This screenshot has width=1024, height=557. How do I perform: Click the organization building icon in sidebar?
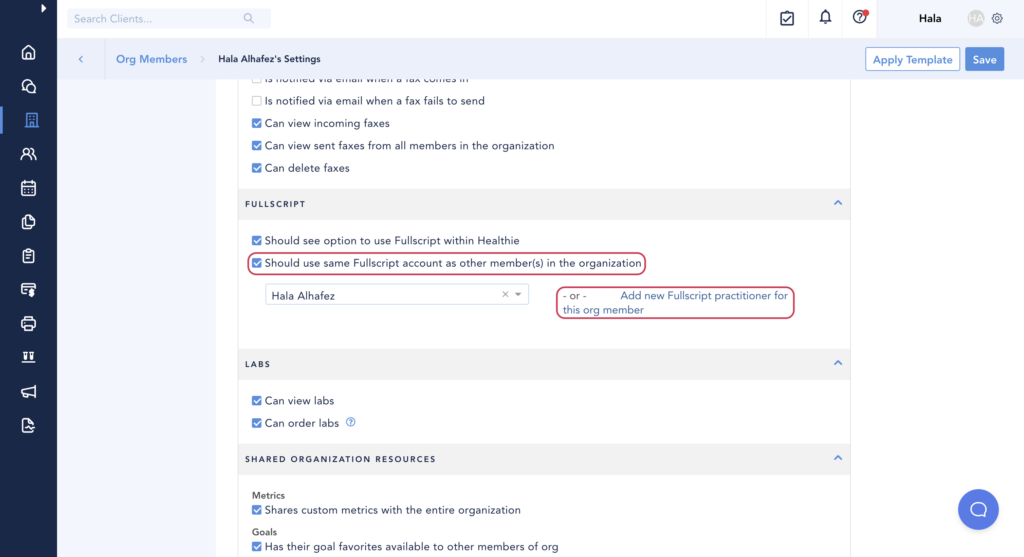29,120
